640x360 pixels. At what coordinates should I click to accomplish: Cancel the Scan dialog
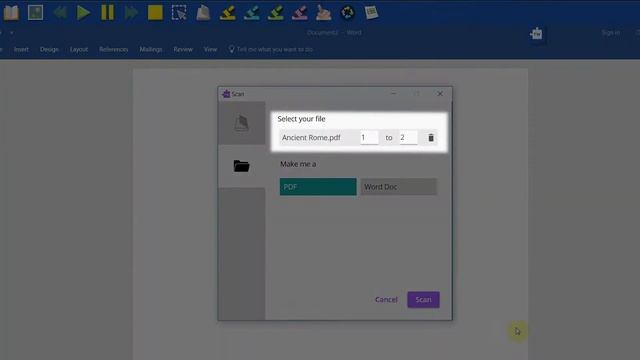click(x=386, y=300)
